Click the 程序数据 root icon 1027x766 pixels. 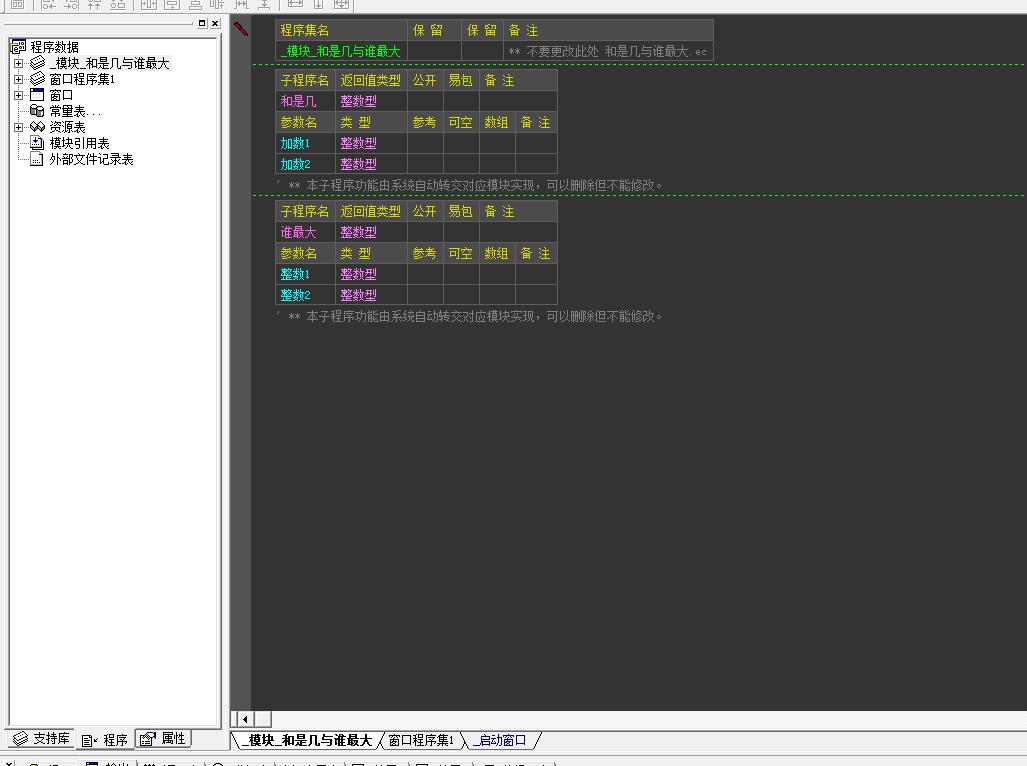[x=17, y=47]
